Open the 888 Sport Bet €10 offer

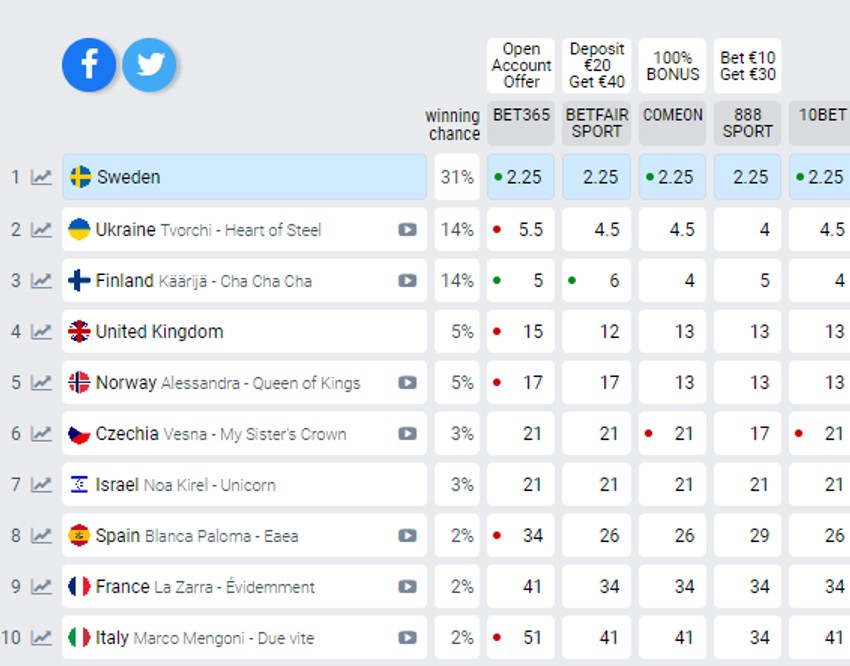[x=747, y=66]
